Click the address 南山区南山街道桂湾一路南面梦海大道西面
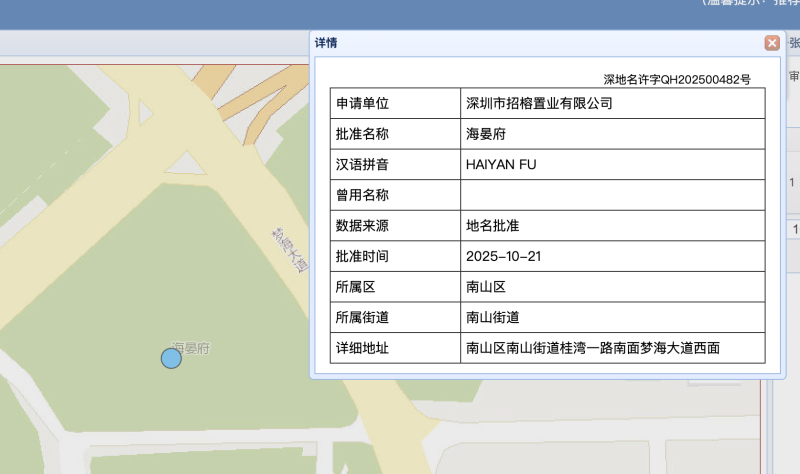The width and height of the screenshot is (800, 474). pos(593,348)
